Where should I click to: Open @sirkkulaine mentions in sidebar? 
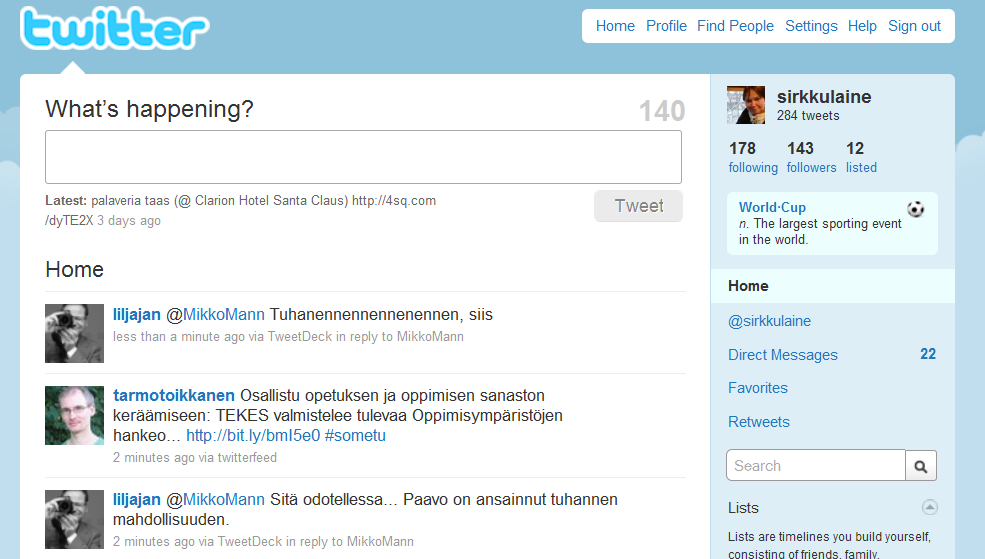pos(770,321)
